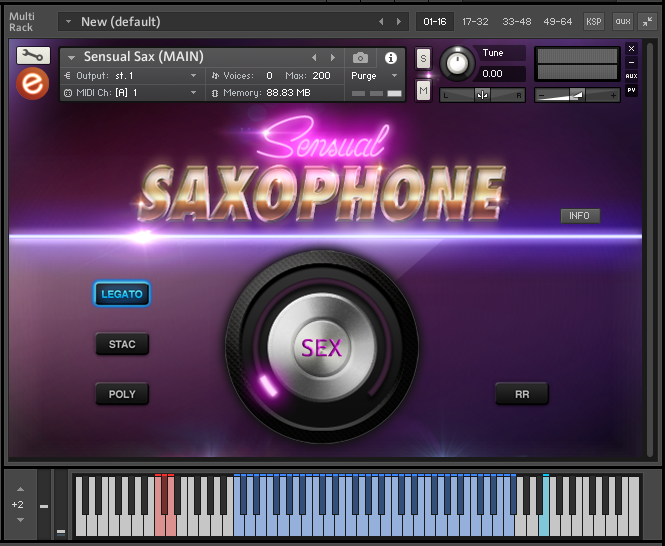The image size is (665, 546).
Task: Open the instrument info icon in the header
Action: coord(391,58)
